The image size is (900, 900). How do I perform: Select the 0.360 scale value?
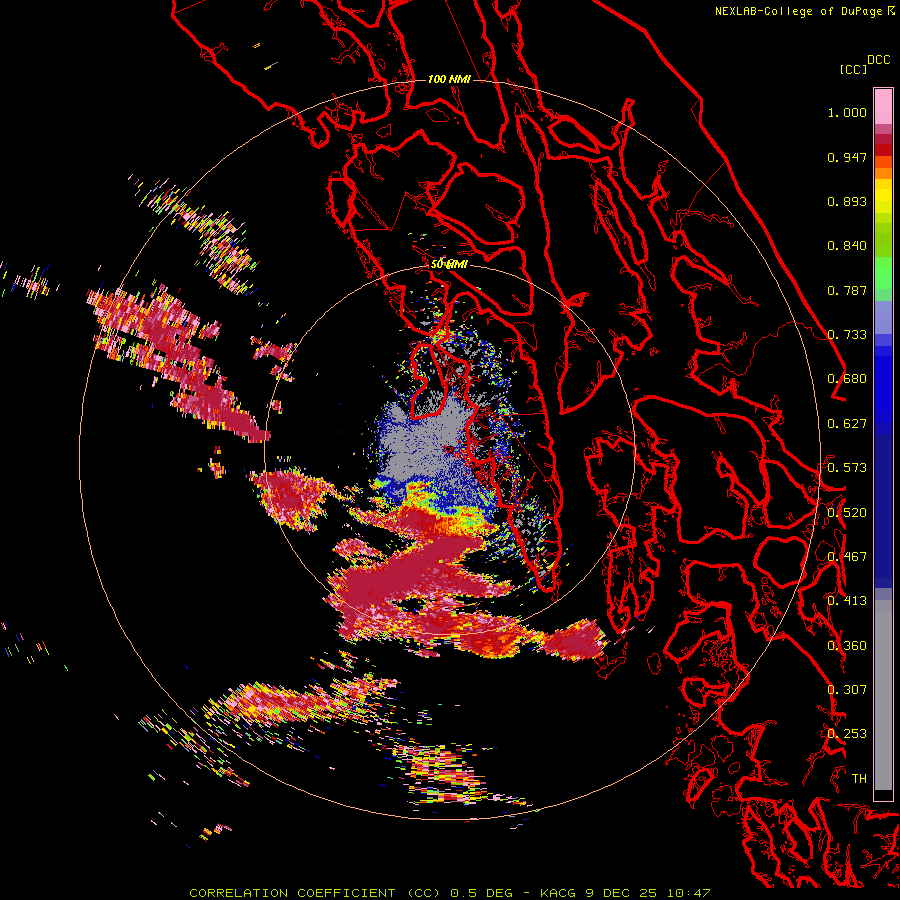coord(847,646)
